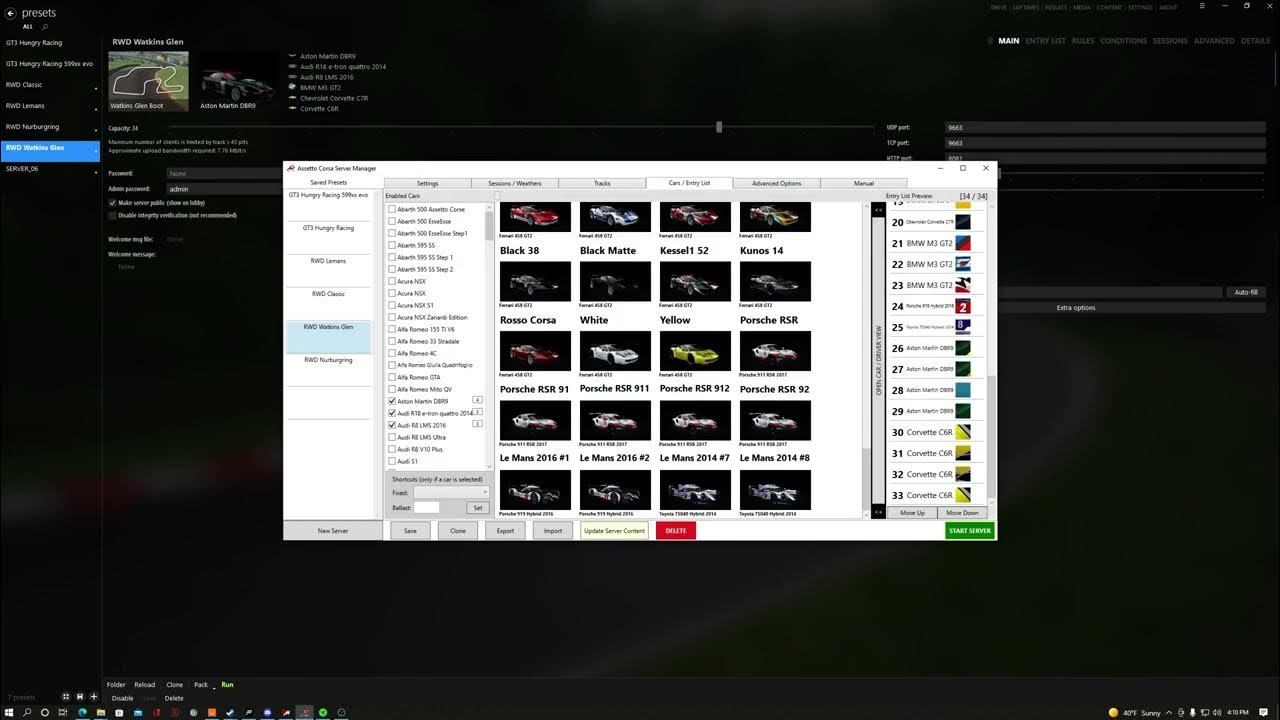This screenshot has height=720, width=1280.
Task: Select the Yellow Ferrari 458 GT2 skin
Action: tap(695, 351)
